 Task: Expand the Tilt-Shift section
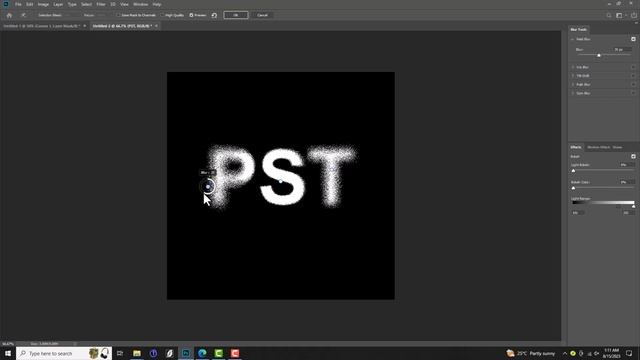(573, 76)
